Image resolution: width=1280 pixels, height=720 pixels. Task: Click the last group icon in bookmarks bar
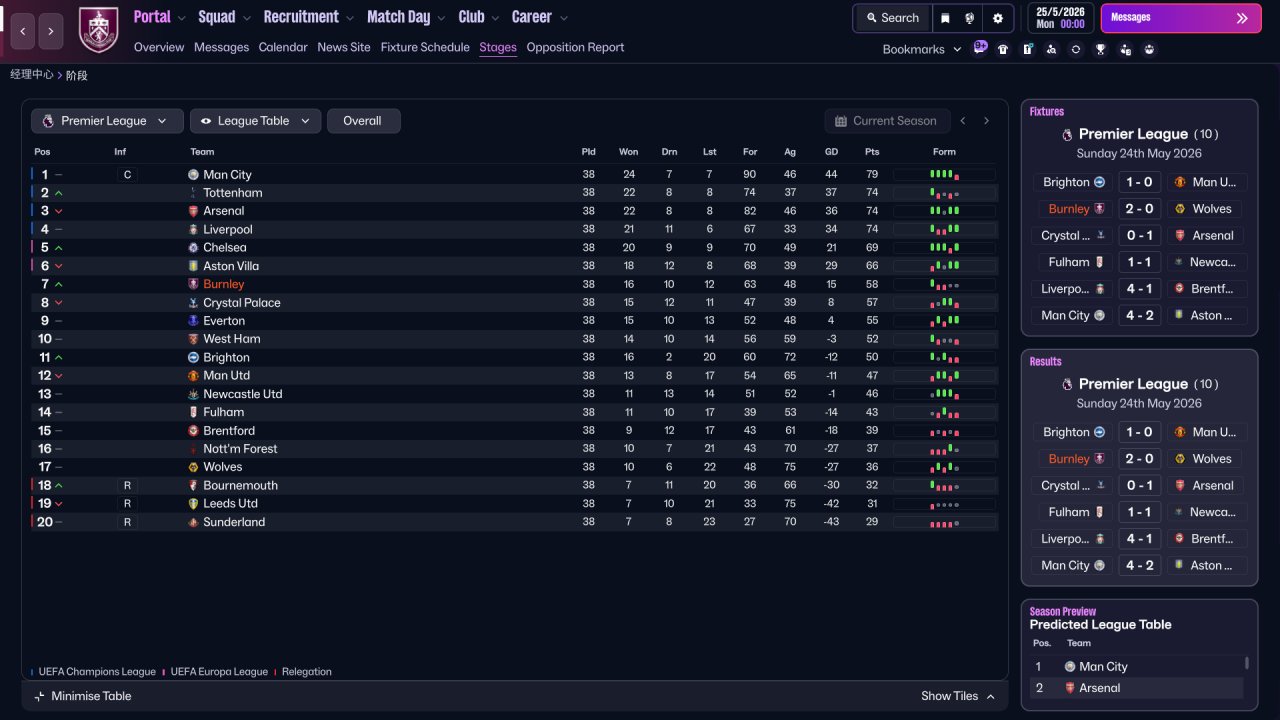click(1149, 49)
